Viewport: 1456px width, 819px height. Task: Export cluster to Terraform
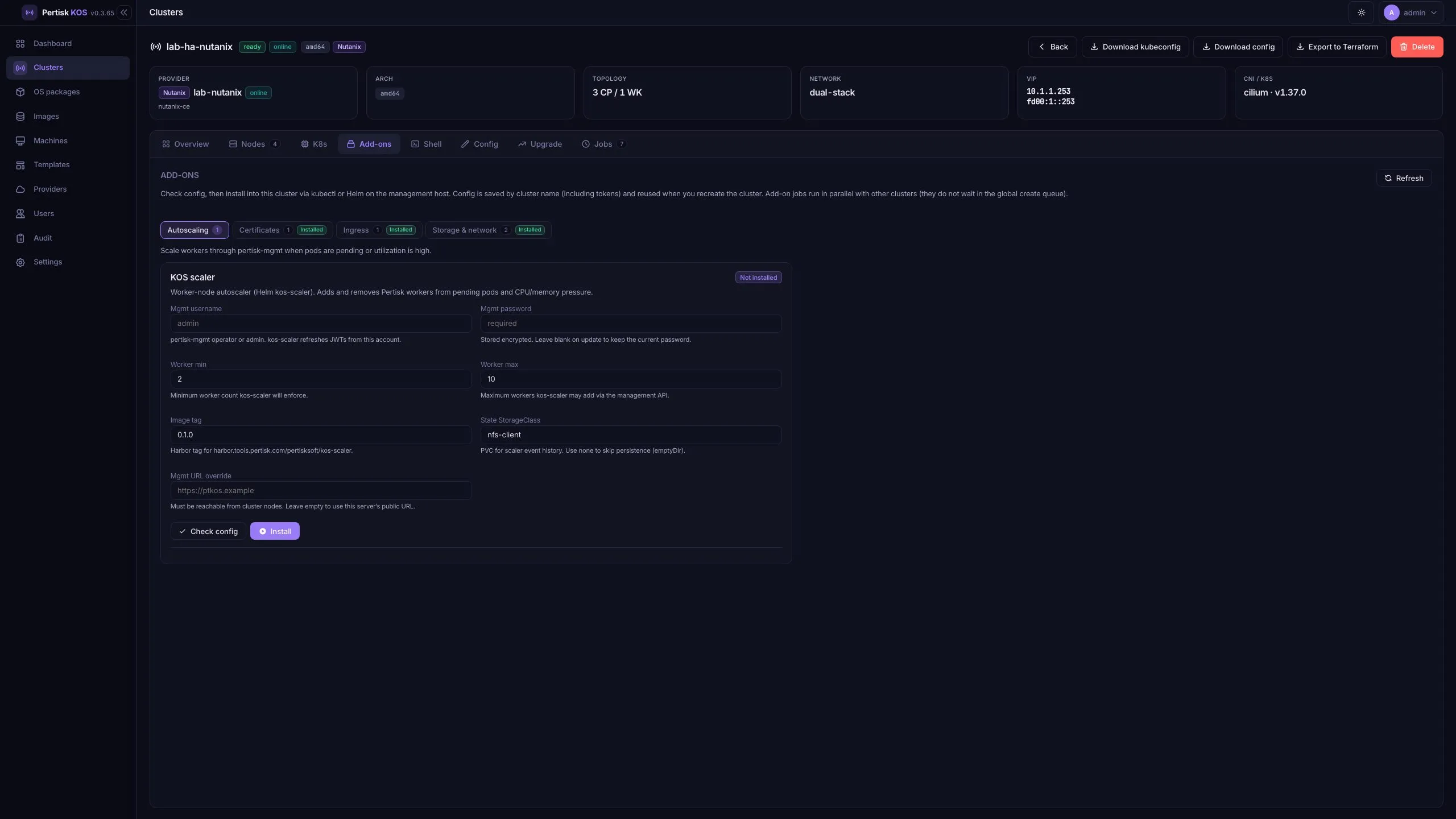click(1337, 47)
